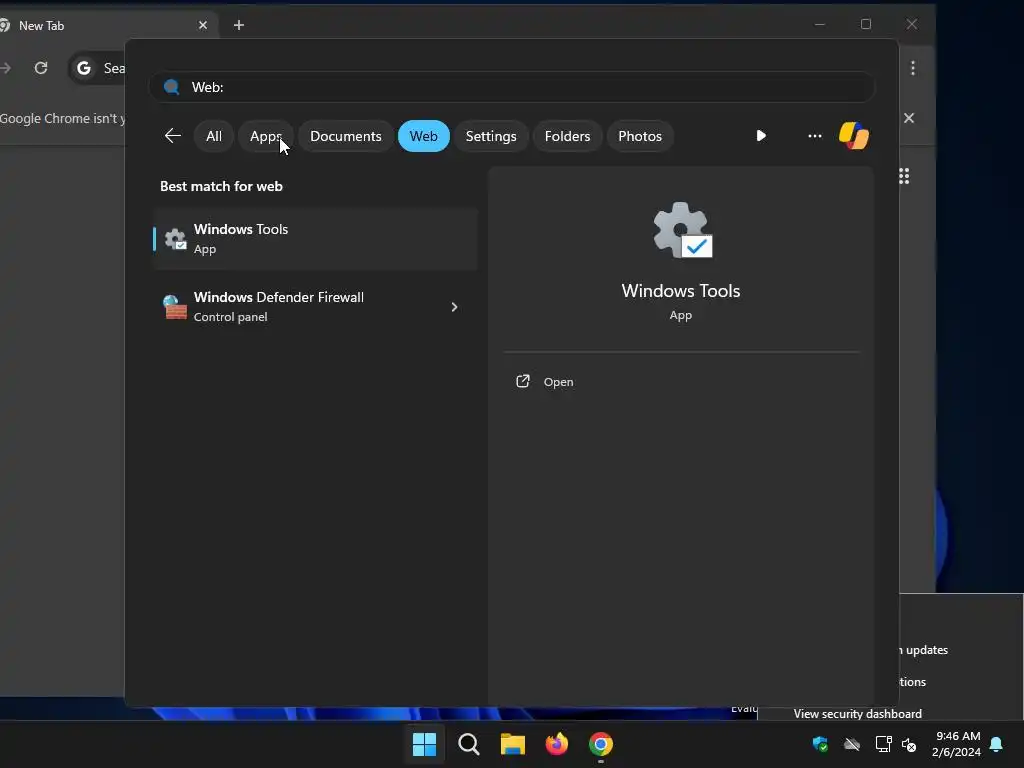Expand Windows Defender Firewall details chevron
The image size is (1024, 768).
click(455, 307)
